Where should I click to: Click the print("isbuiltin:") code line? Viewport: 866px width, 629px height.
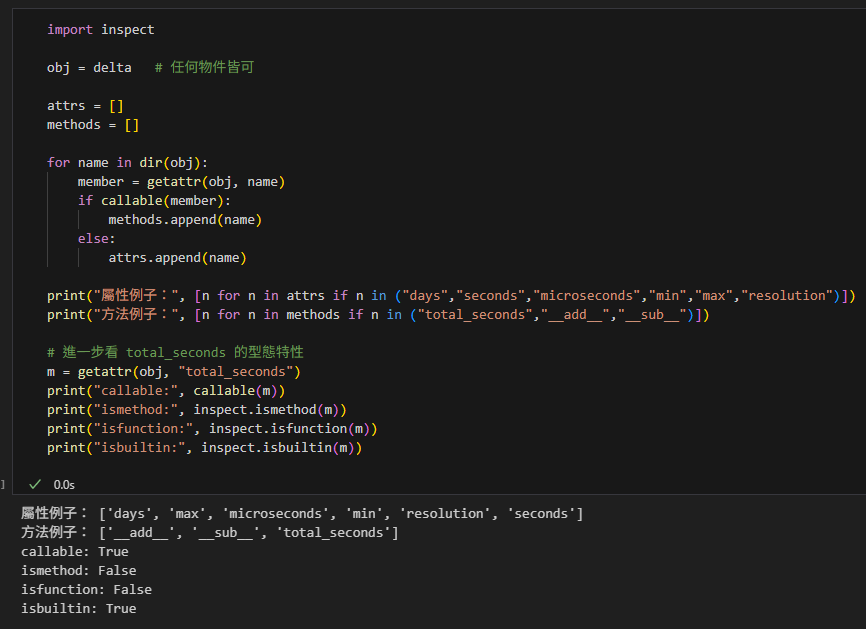[x=204, y=448]
